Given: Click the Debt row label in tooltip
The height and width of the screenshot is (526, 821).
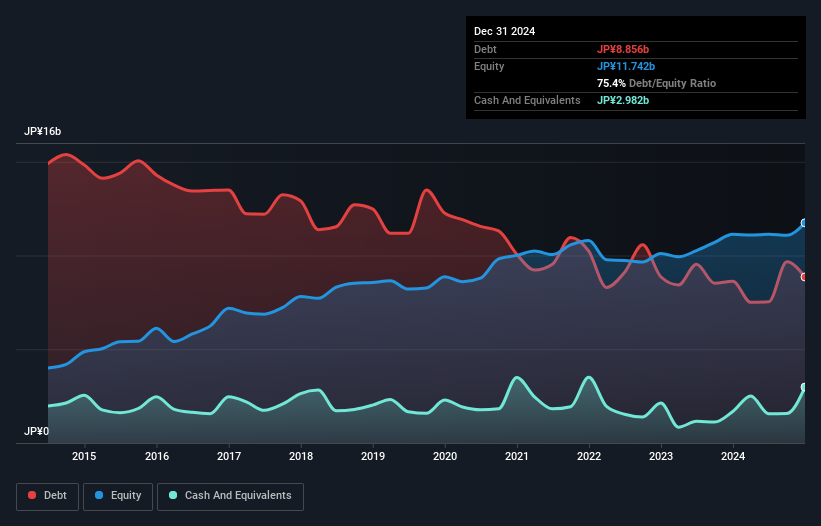Looking at the screenshot, I should tap(485, 49).
